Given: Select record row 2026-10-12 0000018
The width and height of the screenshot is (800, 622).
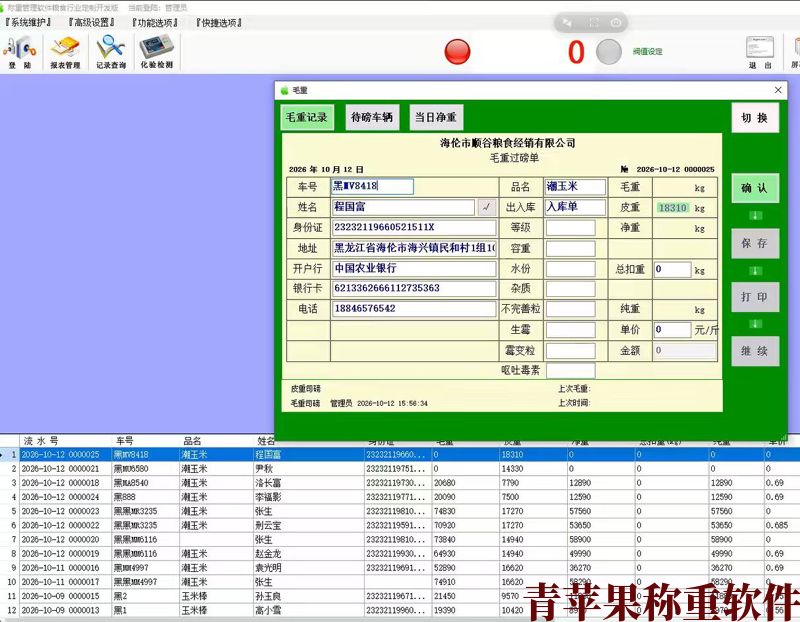Looking at the screenshot, I should [400, 483].
